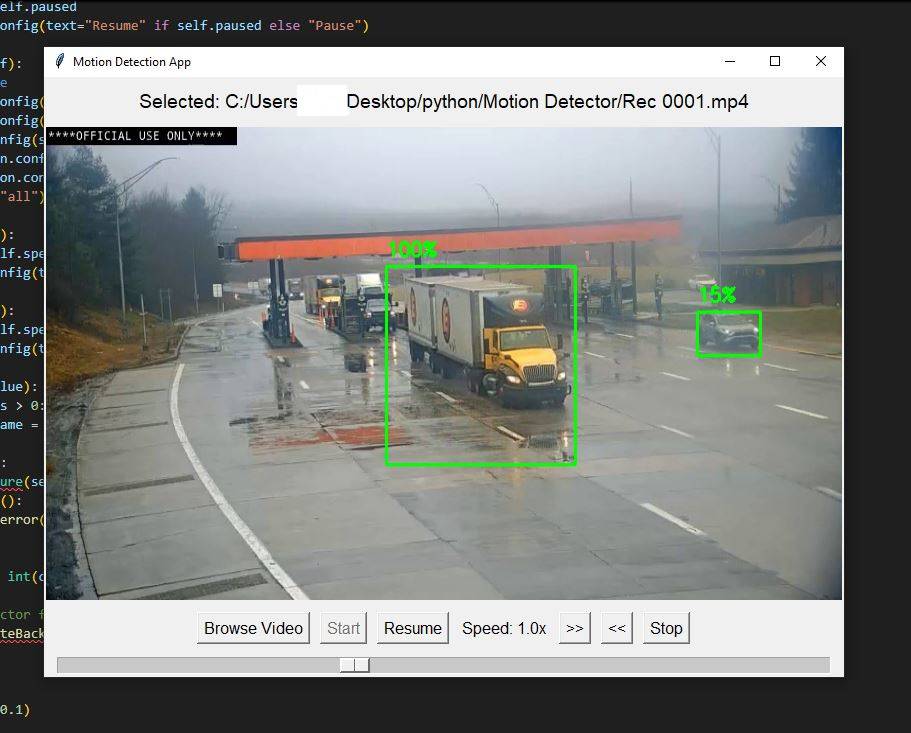Click the video seek slider handle
The height and width of the screenshot is (733, 911).
point(355,665)
